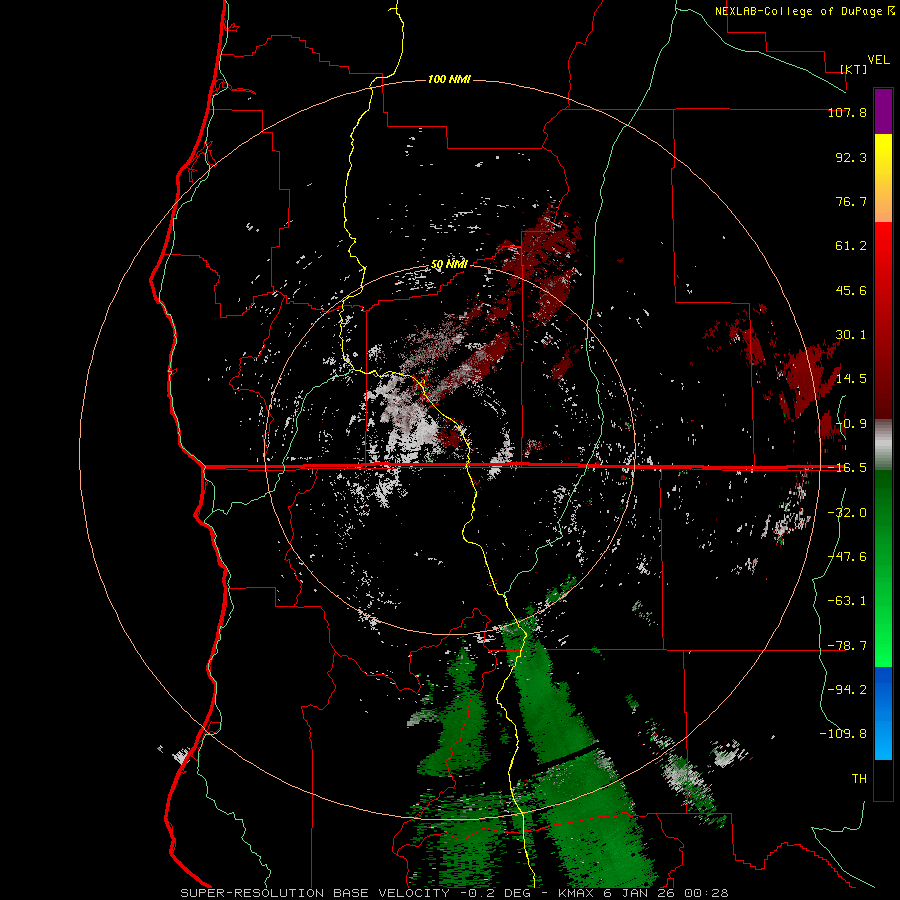
Task: Select the 45.6 velocity scale value
Action: 851,290
